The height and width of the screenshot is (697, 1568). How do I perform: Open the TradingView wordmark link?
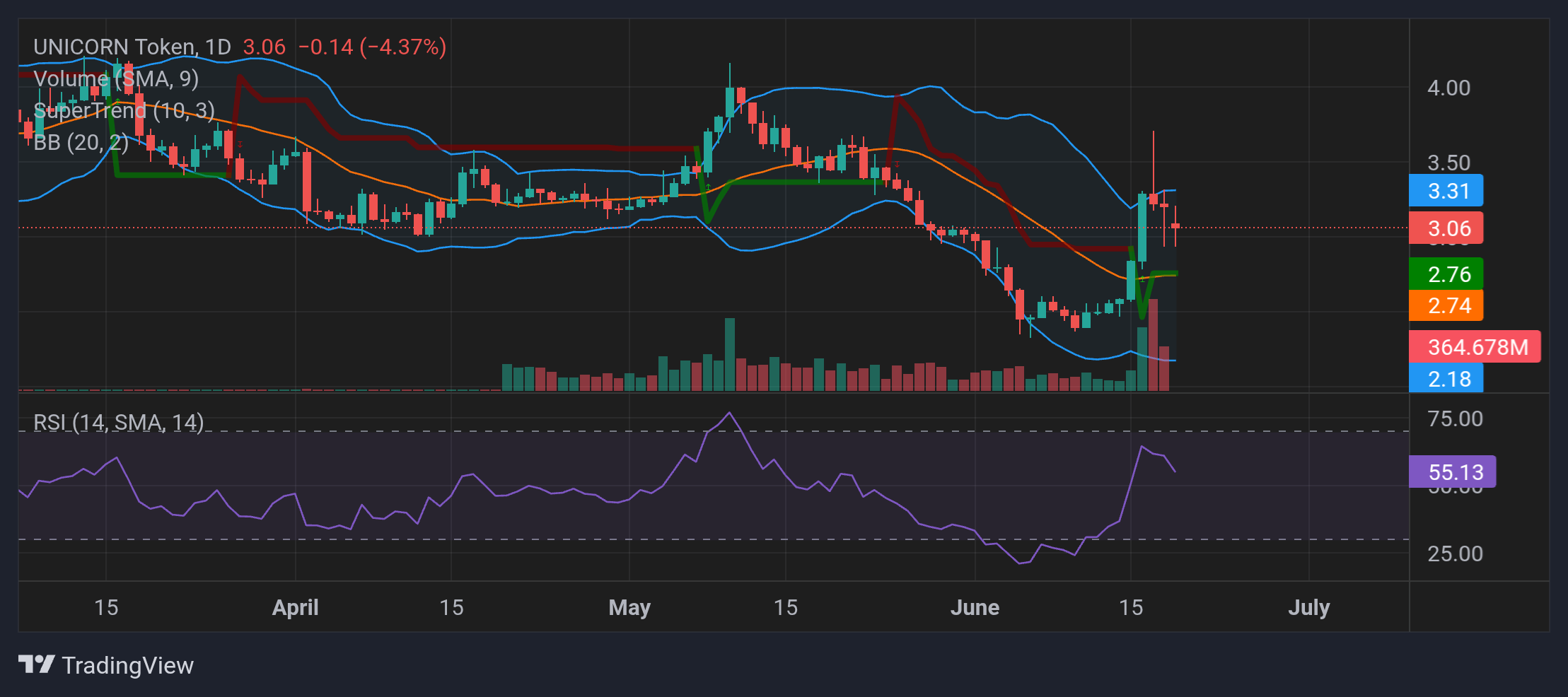(127, 665)
